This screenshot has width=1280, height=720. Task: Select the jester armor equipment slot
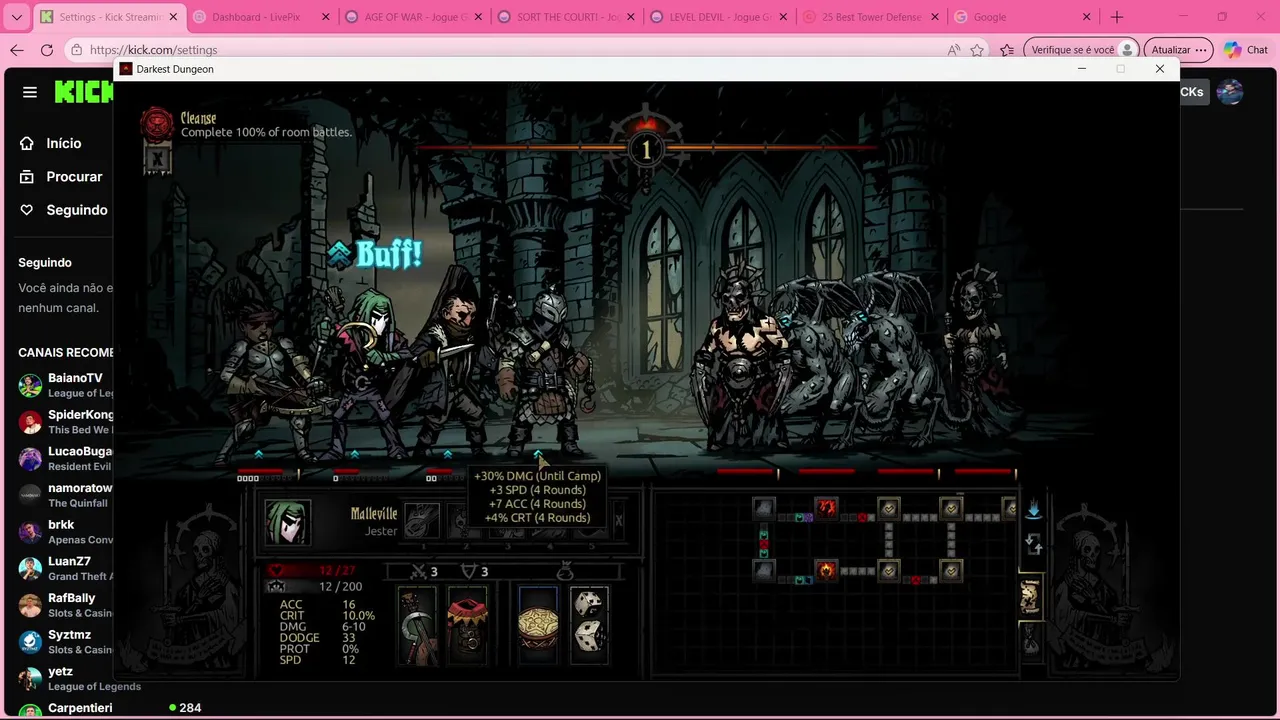467,626
